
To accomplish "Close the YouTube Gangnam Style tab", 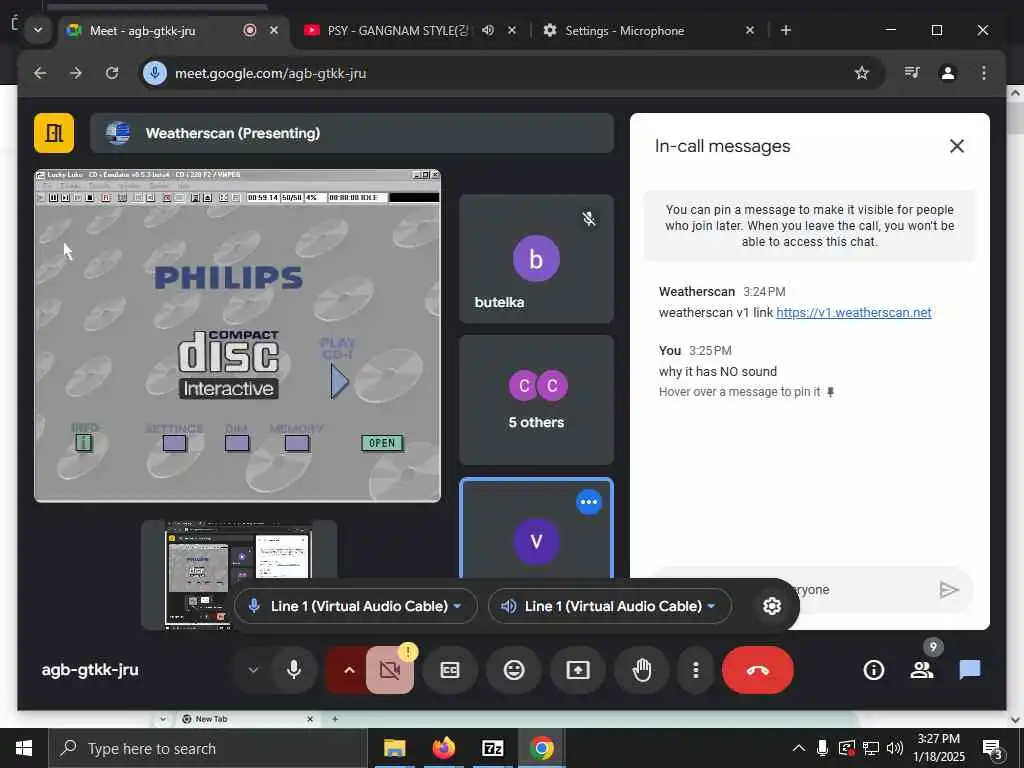I will (x=512, y=30).
